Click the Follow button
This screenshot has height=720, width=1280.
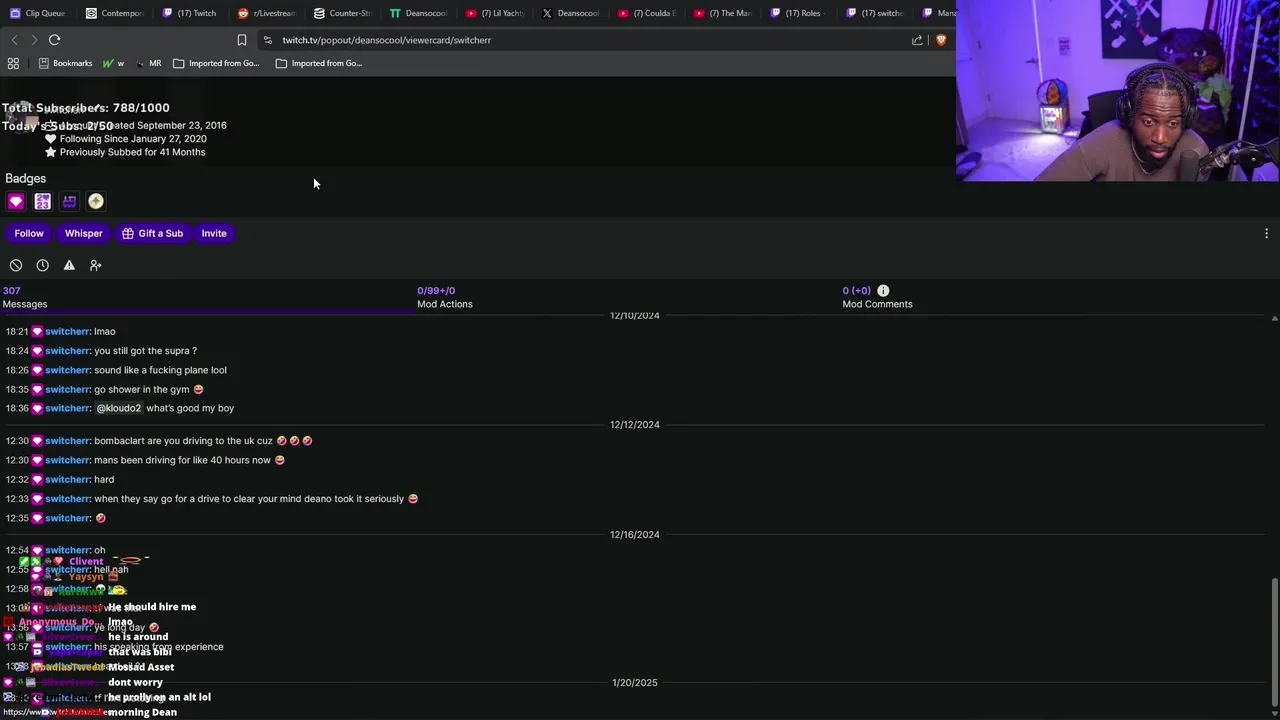coord(29,233)
